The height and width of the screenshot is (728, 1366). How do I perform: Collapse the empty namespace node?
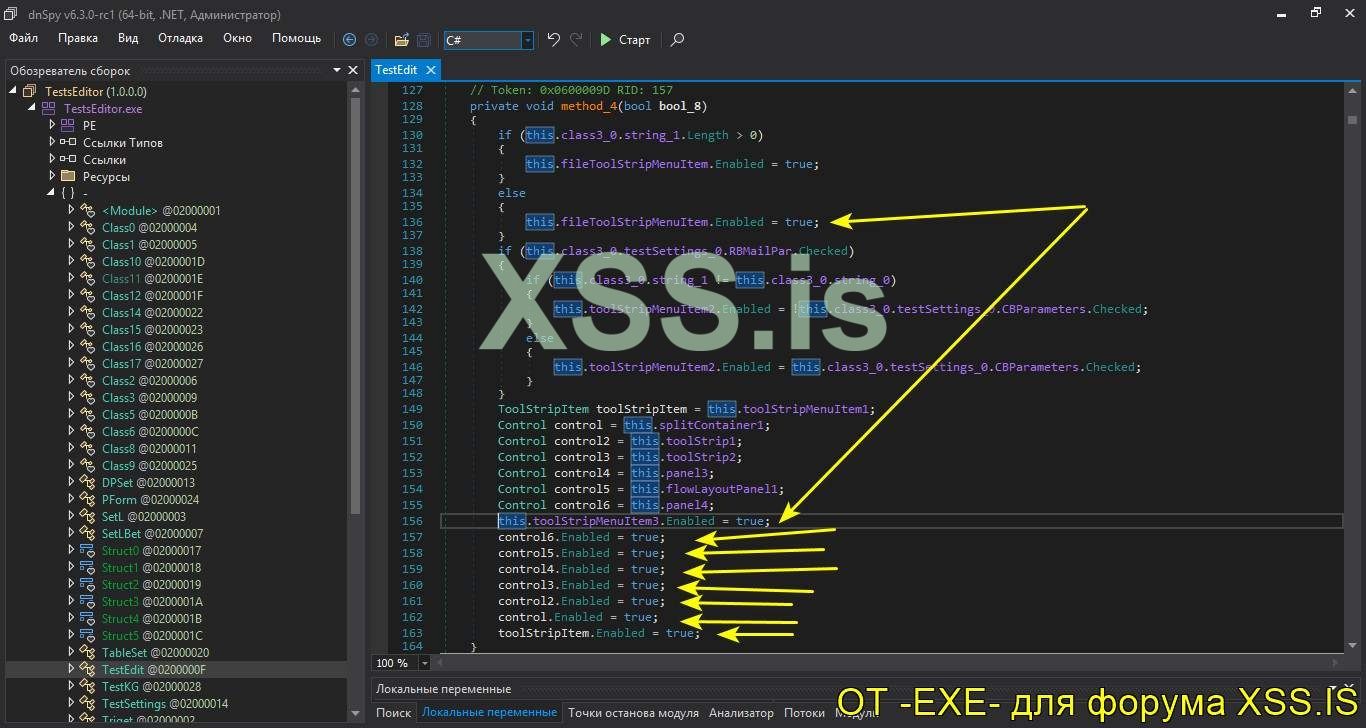point(51,194)
